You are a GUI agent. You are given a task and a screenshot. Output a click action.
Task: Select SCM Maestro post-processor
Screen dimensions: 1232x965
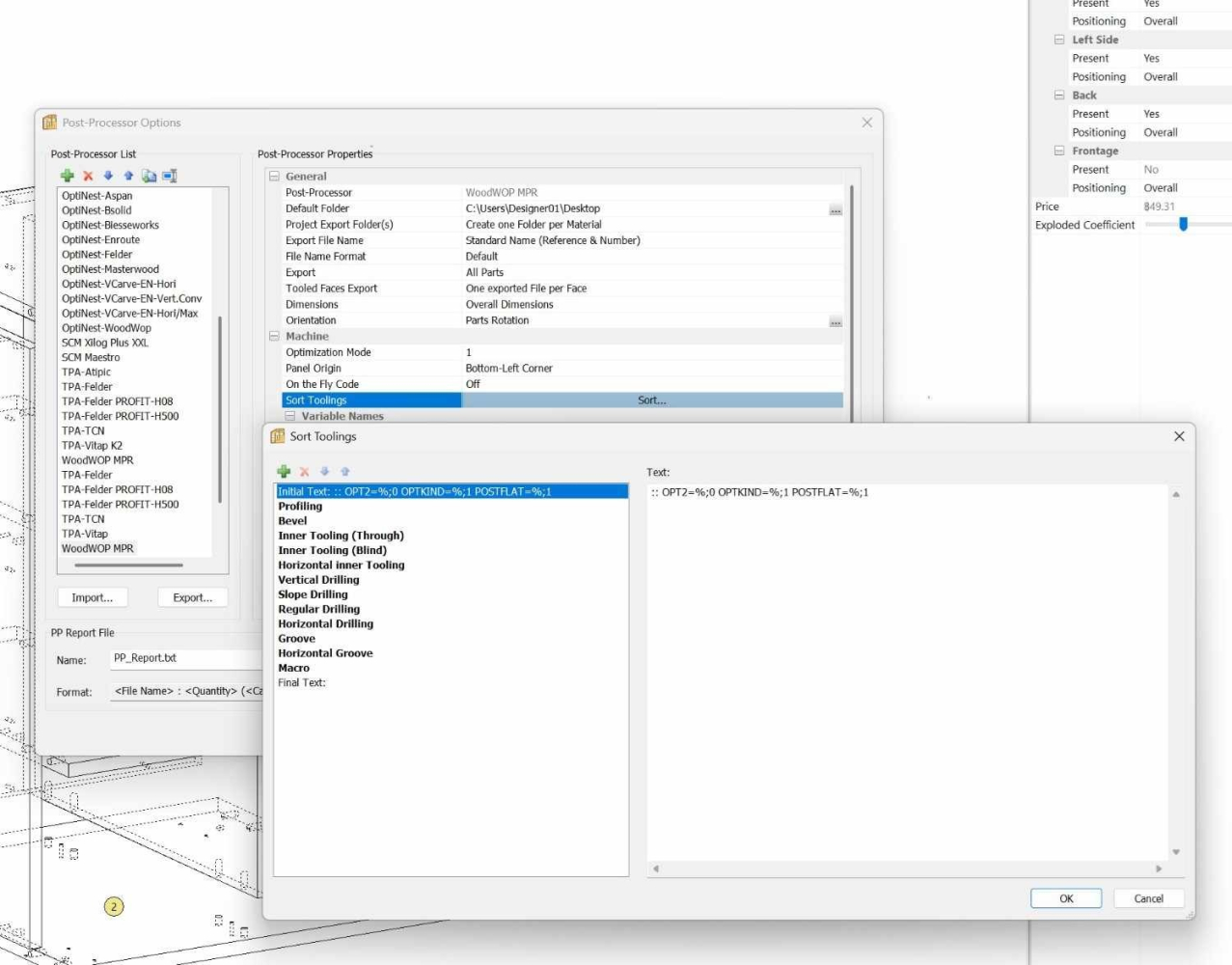(x=91, y=357)
